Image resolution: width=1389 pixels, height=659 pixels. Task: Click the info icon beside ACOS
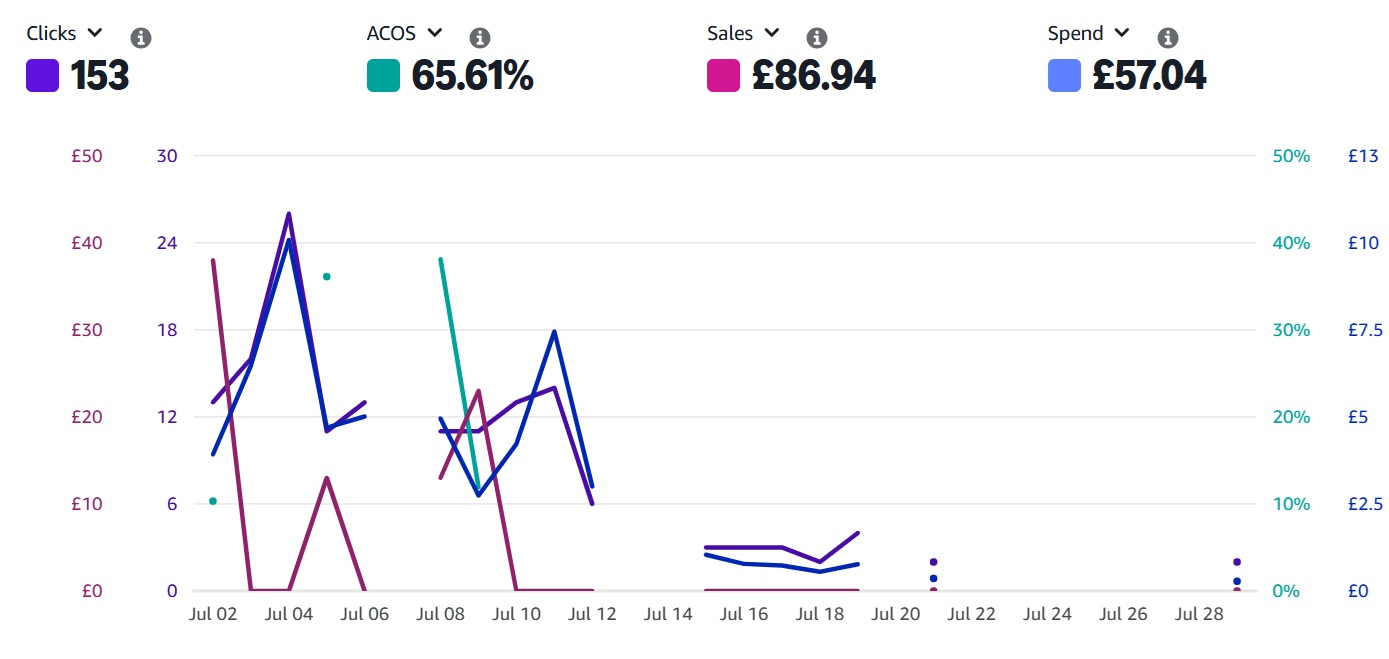(480, 38)
